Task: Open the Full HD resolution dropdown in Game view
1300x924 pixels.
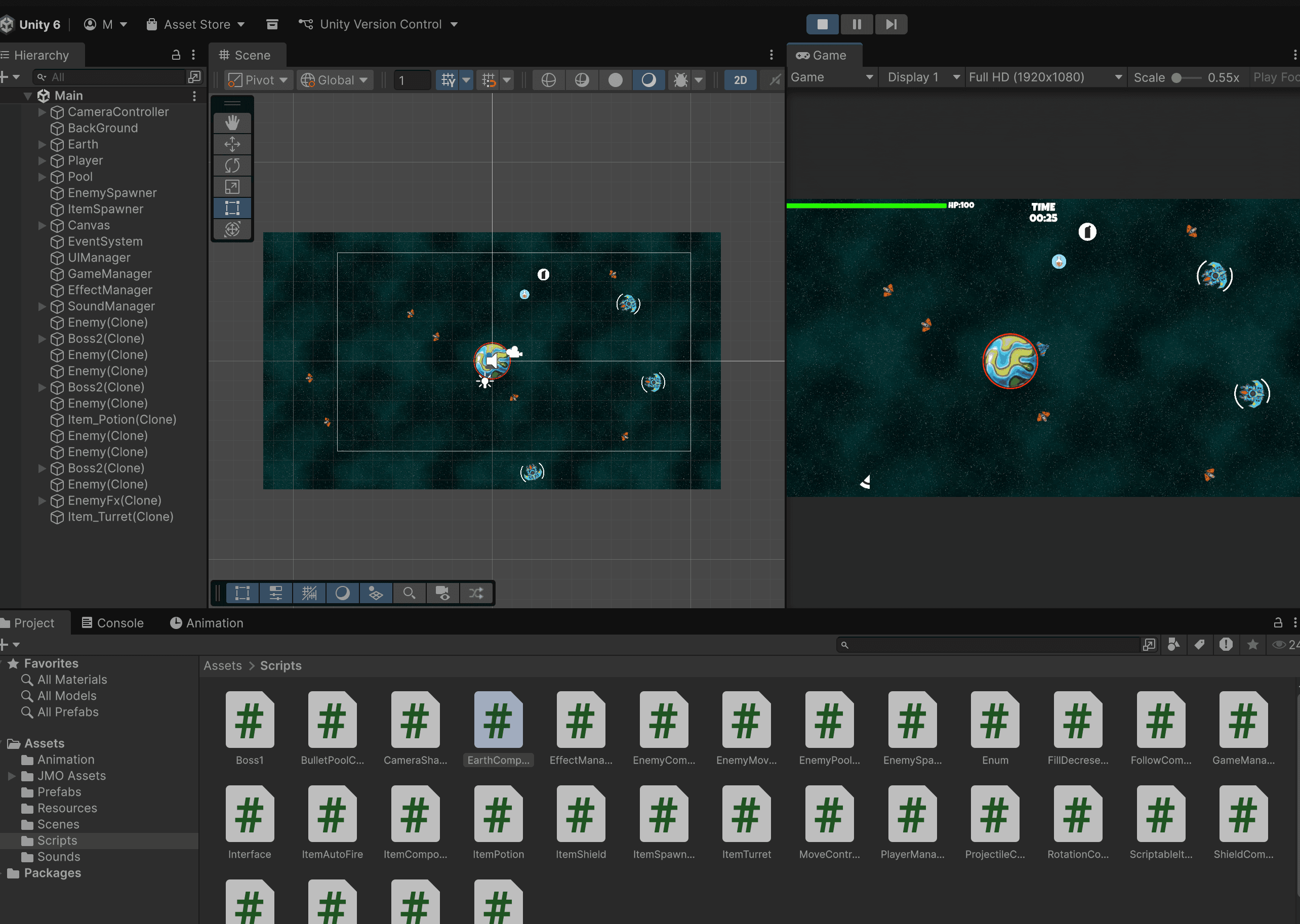Action: tap(1044, 77)
